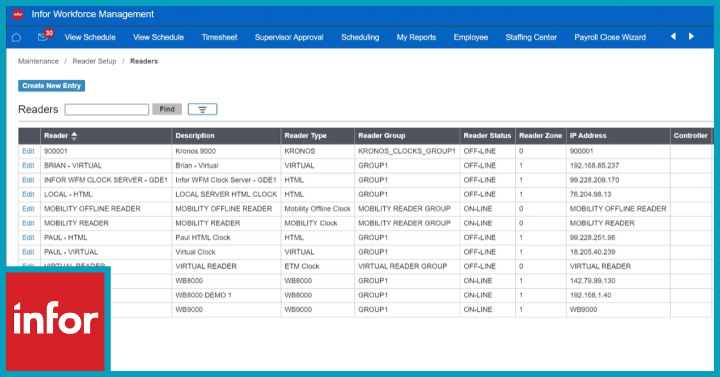Image resolution: width=720 pixels, height=377 pixels.
Task: Edit PAUL - HTML reader
Action: (28, 237)
